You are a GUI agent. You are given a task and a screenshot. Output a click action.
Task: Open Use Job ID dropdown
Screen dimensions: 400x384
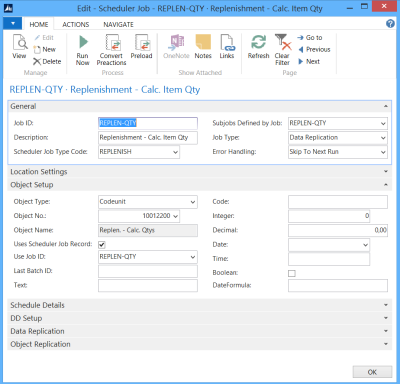coord(193,257)
